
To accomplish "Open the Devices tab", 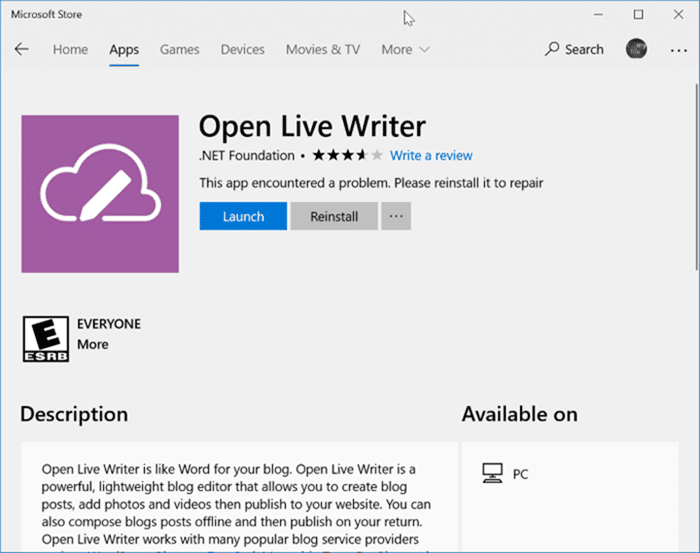I will (x=242, y=49).
